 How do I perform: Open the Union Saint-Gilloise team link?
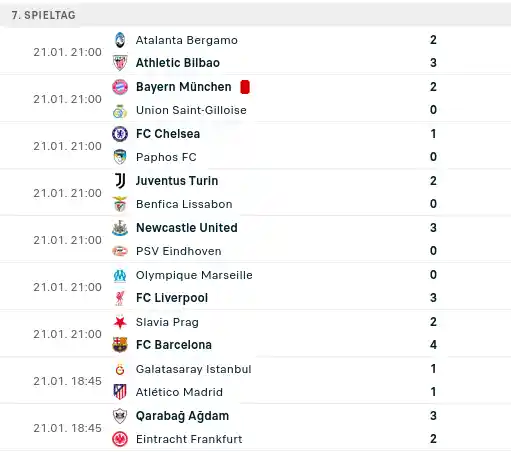coord(191,110)
